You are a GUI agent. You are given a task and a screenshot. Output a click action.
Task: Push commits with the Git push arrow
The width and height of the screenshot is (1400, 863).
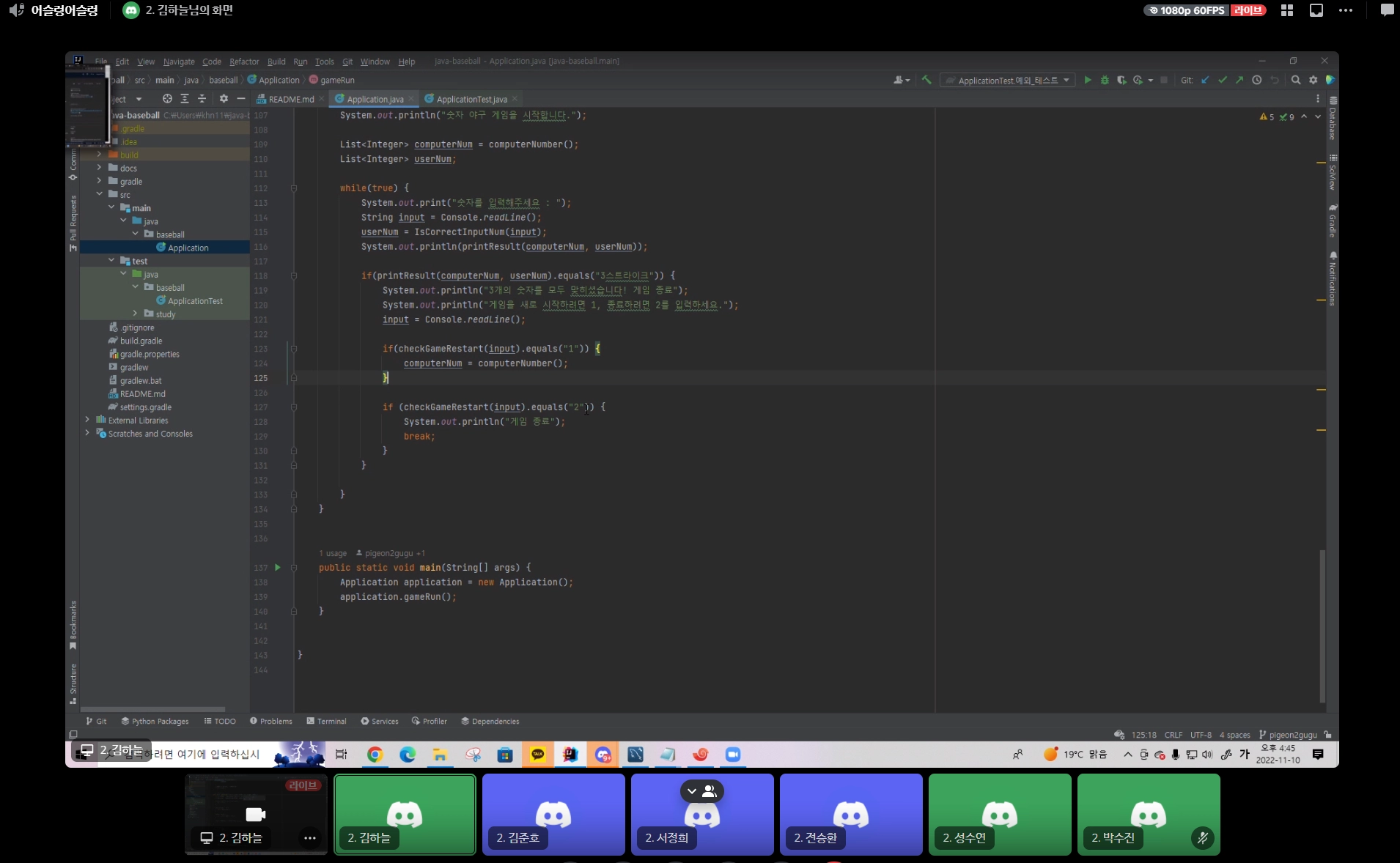(1239, 80)
